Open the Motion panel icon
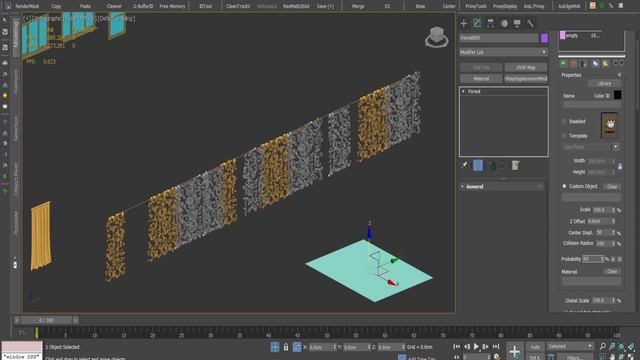Screen dimensions: 640x360 tap(504, 23)
